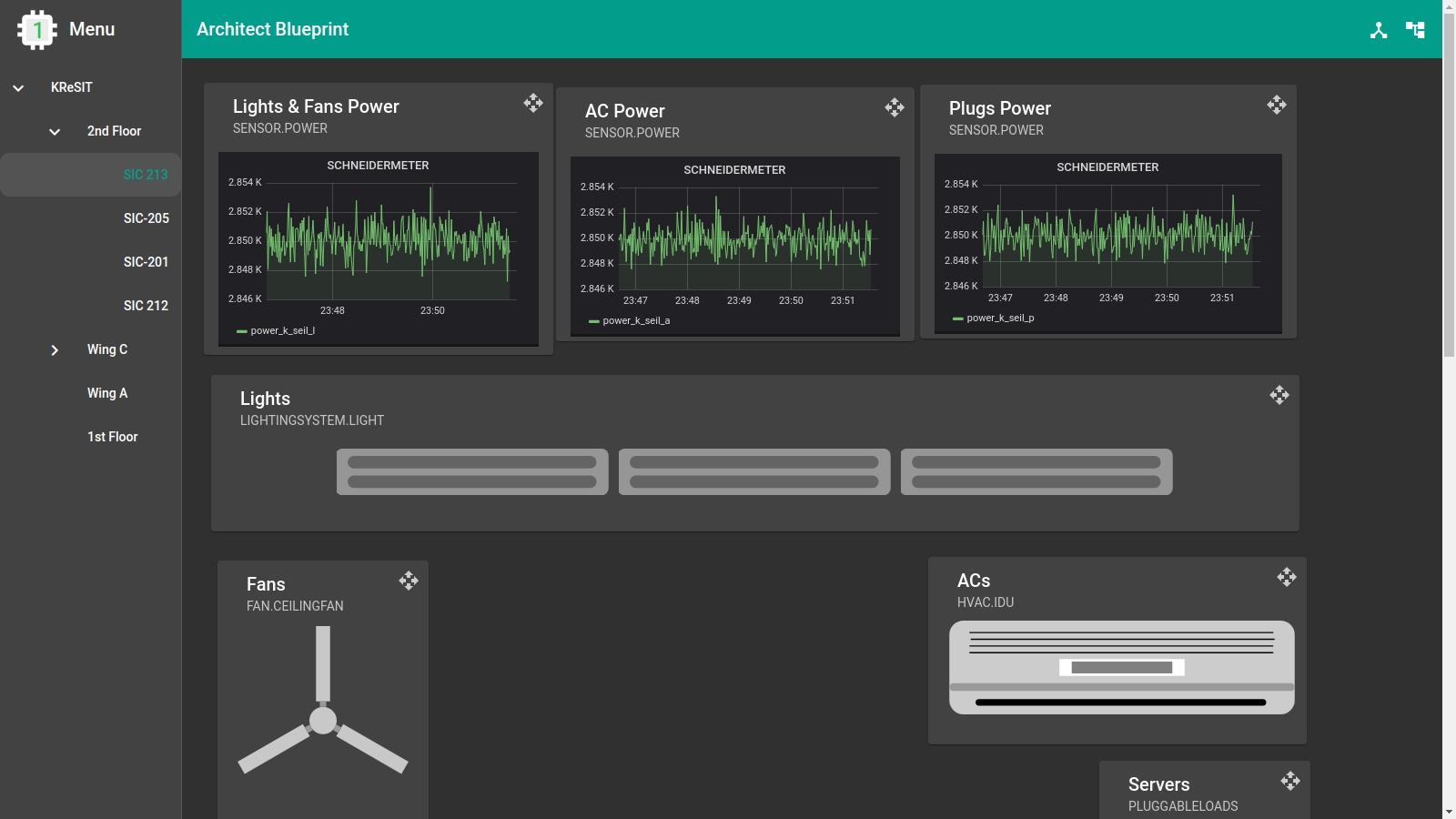Click the move handle on Lights & Fans Power card
The image size is (1456, 819).
point(534,103)
